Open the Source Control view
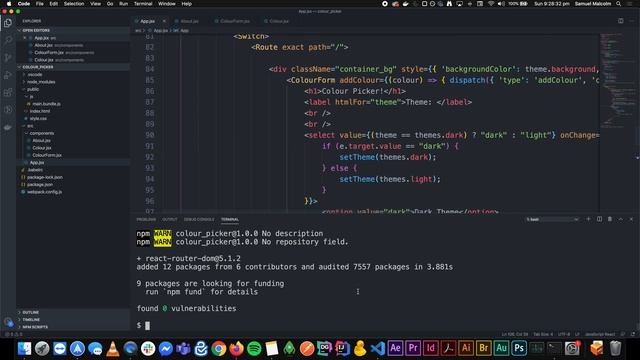The width and height of the screenshot is (640, 360). tap(8, 58)
